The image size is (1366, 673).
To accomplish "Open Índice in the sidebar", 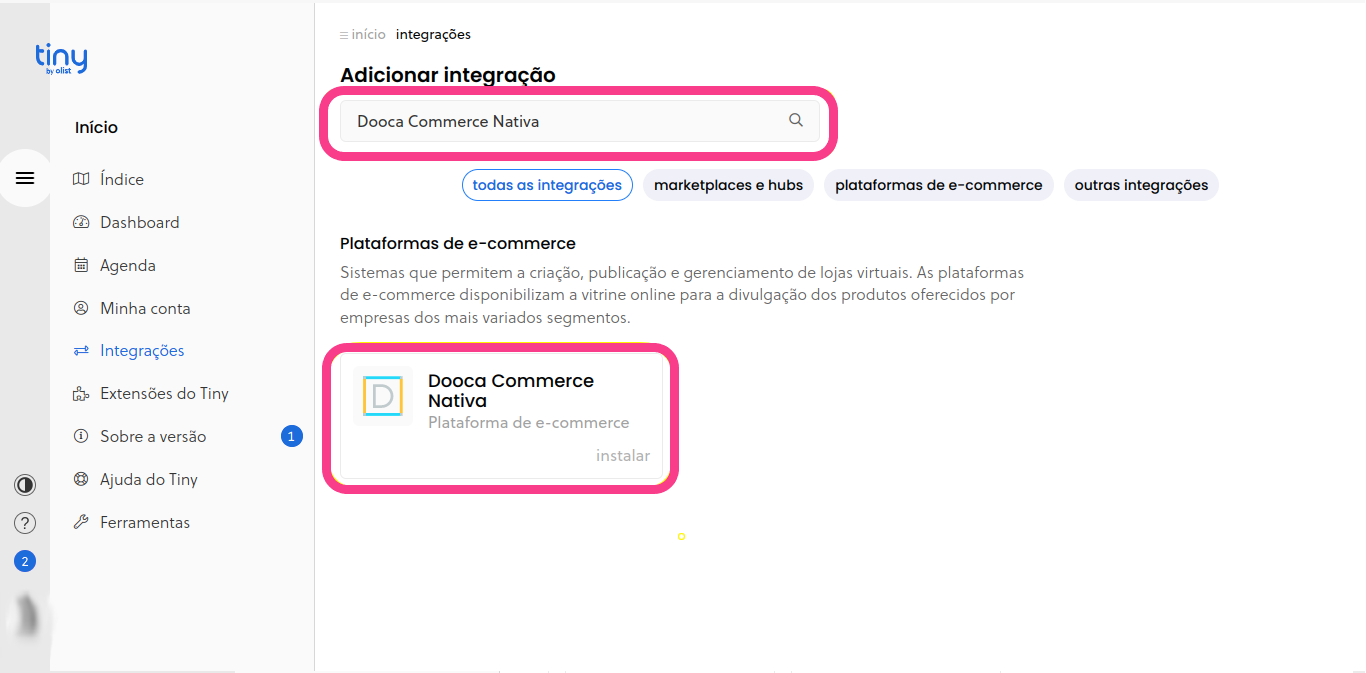I will [x=122, y=179].
